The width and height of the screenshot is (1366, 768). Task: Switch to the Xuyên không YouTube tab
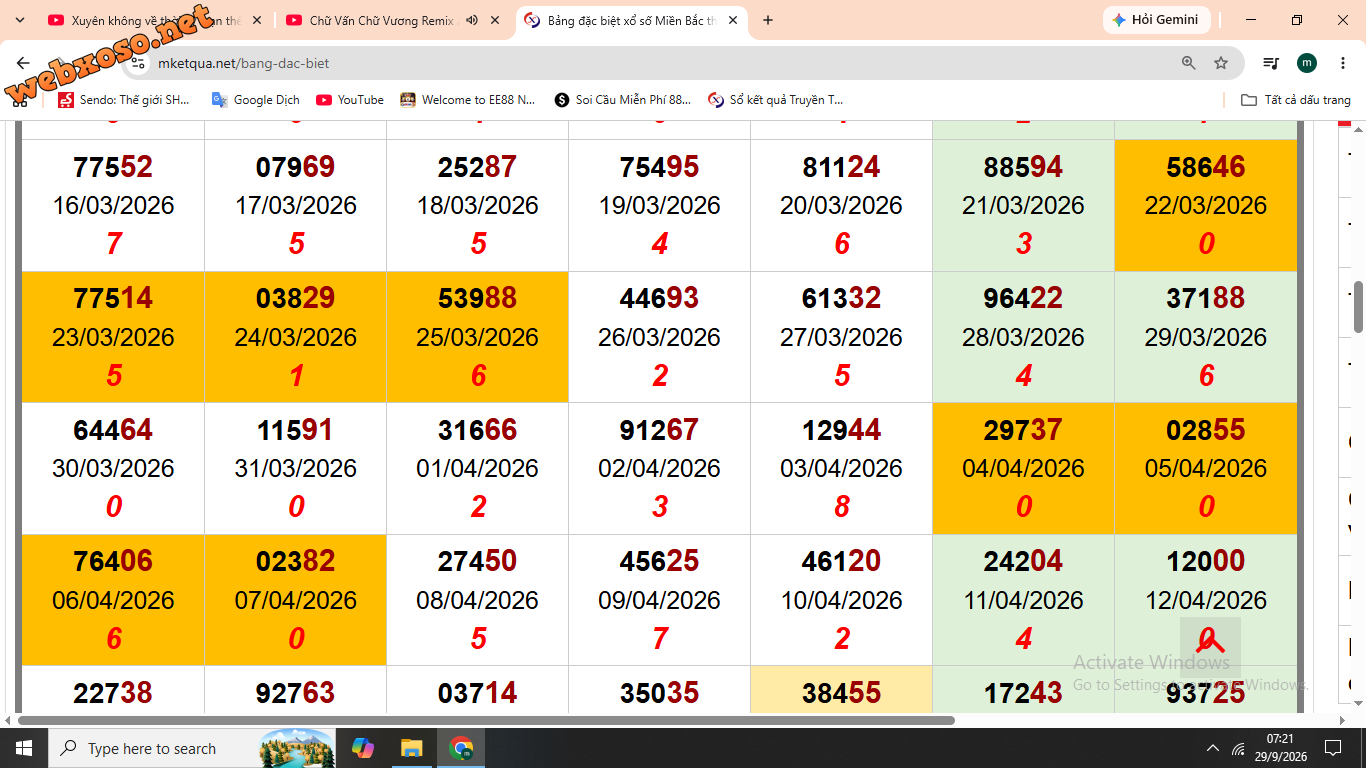(x=155, y=20)
